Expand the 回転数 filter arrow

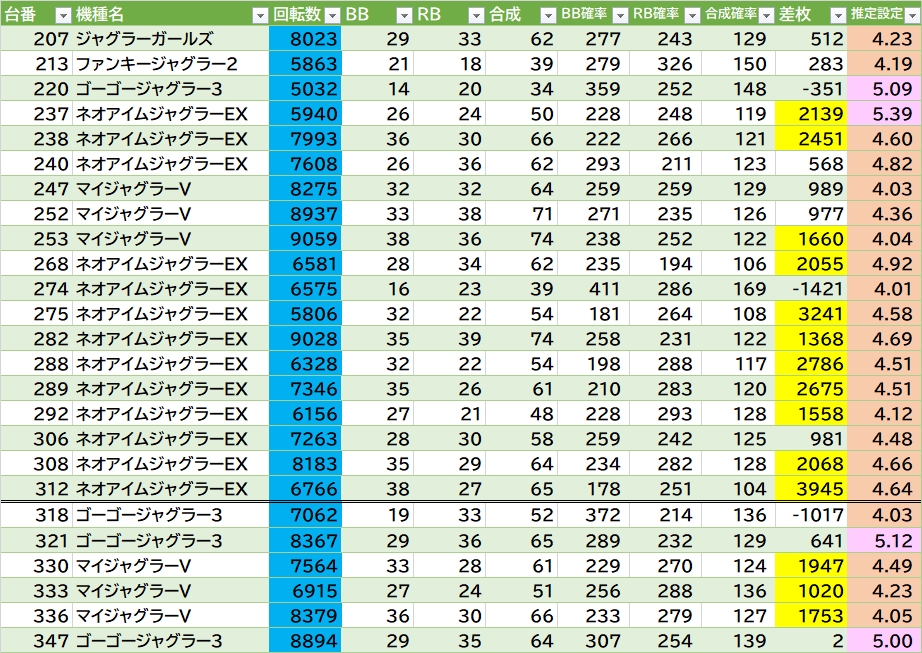point(331,15)
